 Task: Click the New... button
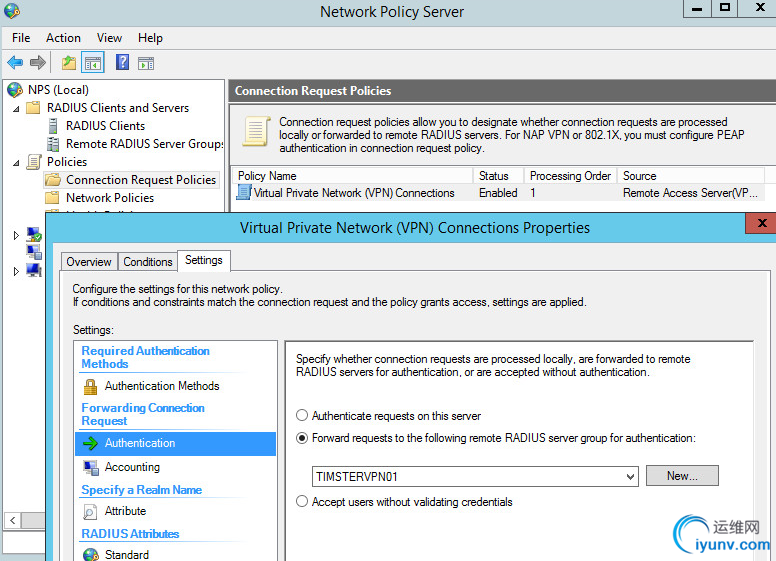coord(682,476)
